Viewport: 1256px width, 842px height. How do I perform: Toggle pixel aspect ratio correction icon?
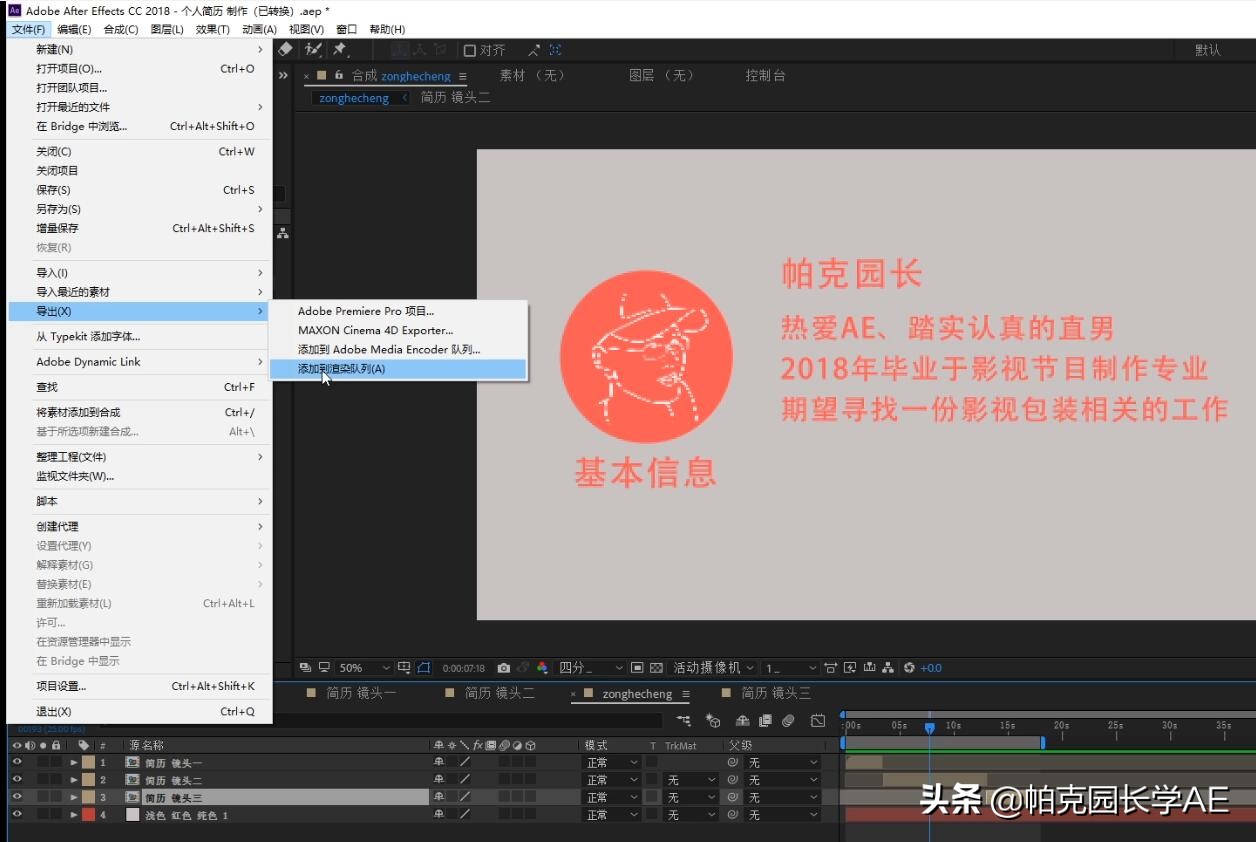(x=832, y=668)
